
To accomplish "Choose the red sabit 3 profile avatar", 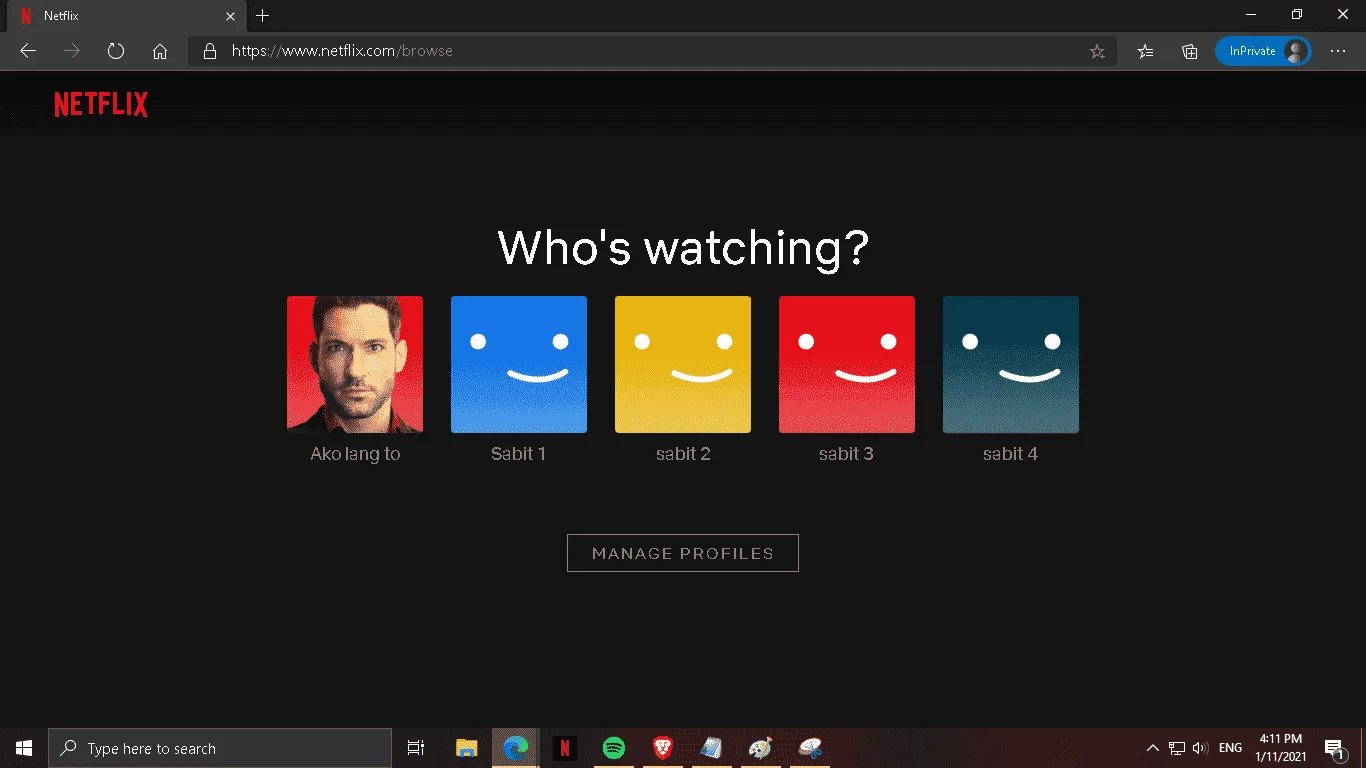I will click(x=847, y=364).
